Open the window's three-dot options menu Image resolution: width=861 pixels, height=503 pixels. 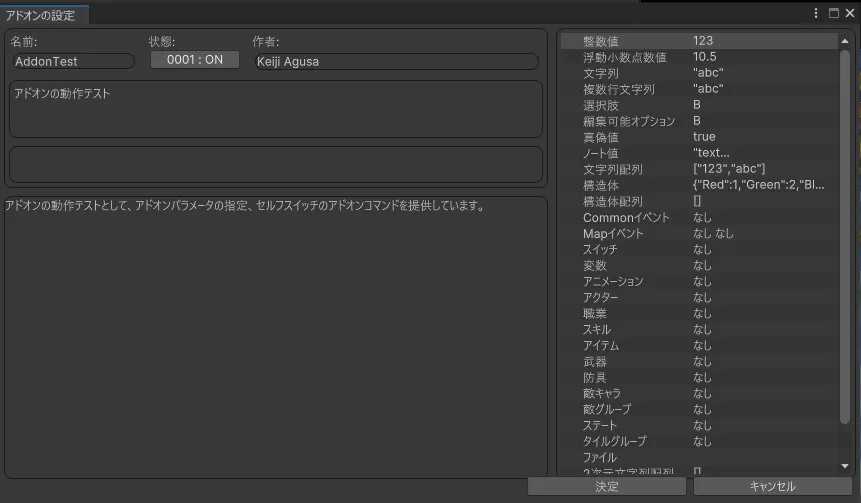point(817,13)
